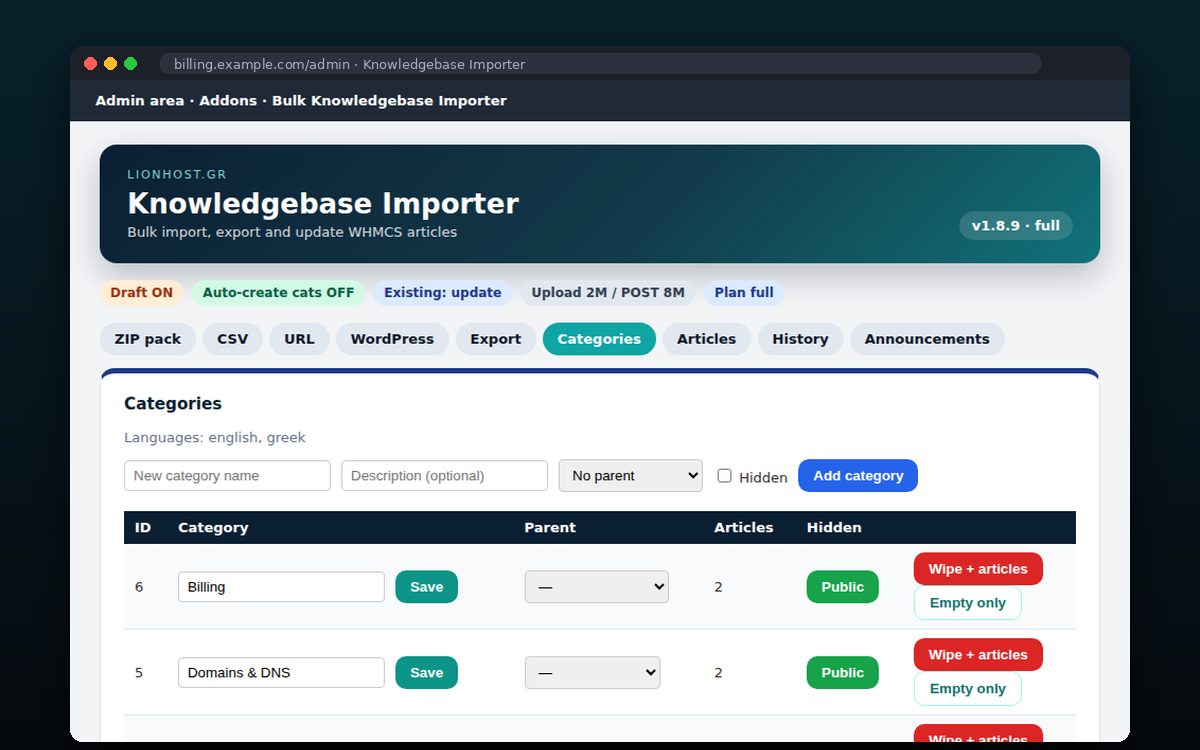Open the No parent dropdown
This screenshot has height=750, width=1200.
[631, 476]
